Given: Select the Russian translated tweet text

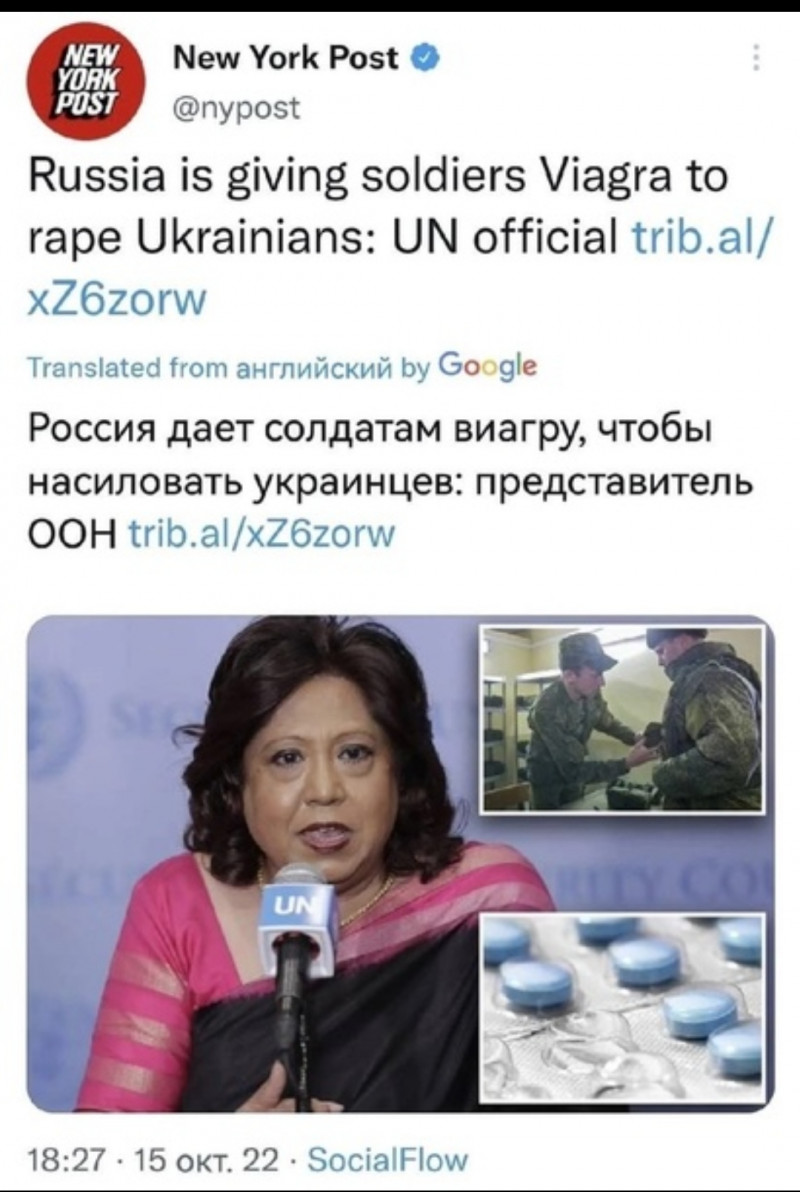Looking at the screenshot, I should pos(390,483).
